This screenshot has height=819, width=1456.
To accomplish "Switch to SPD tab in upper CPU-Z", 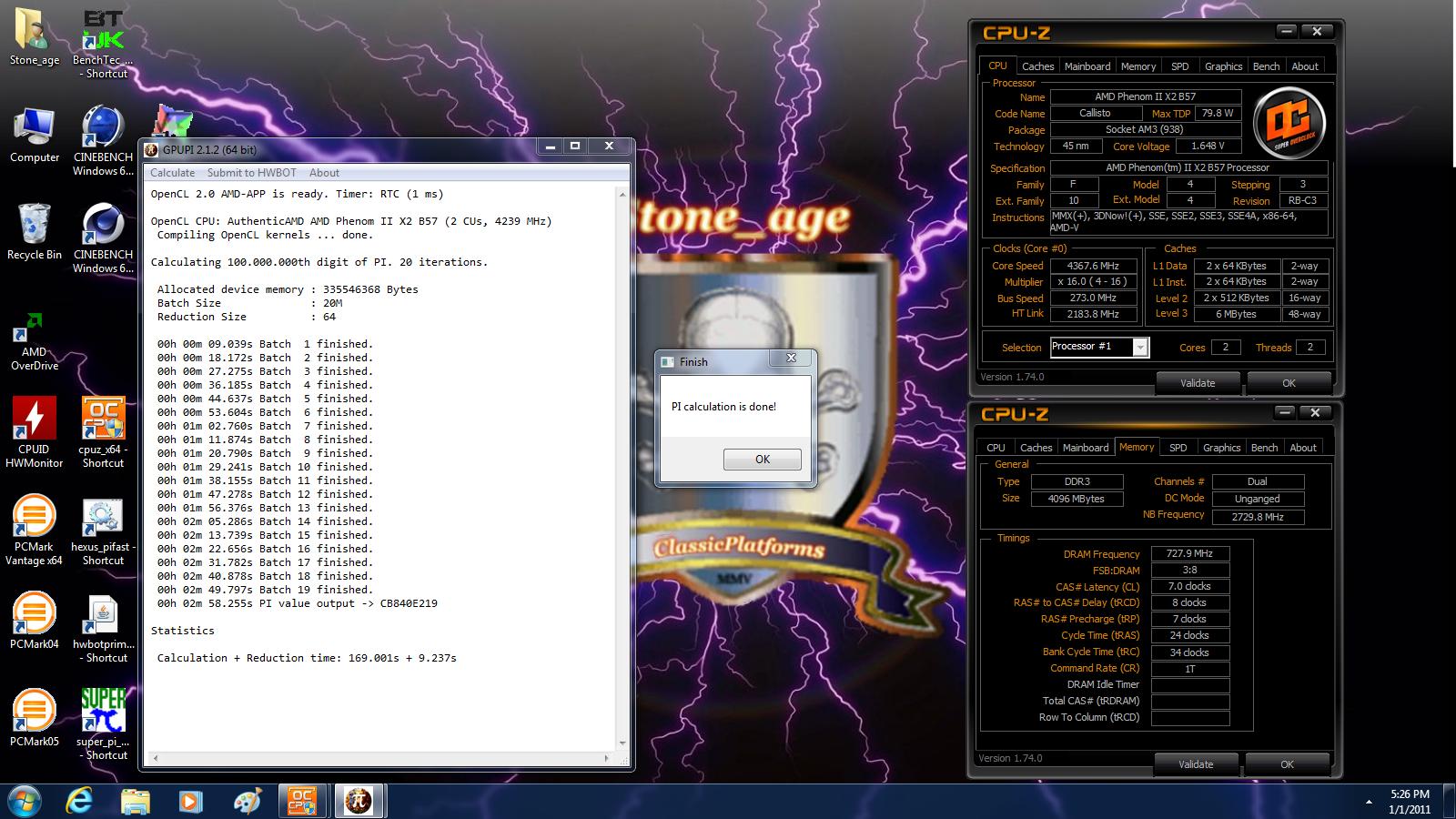I will 1180,66.
